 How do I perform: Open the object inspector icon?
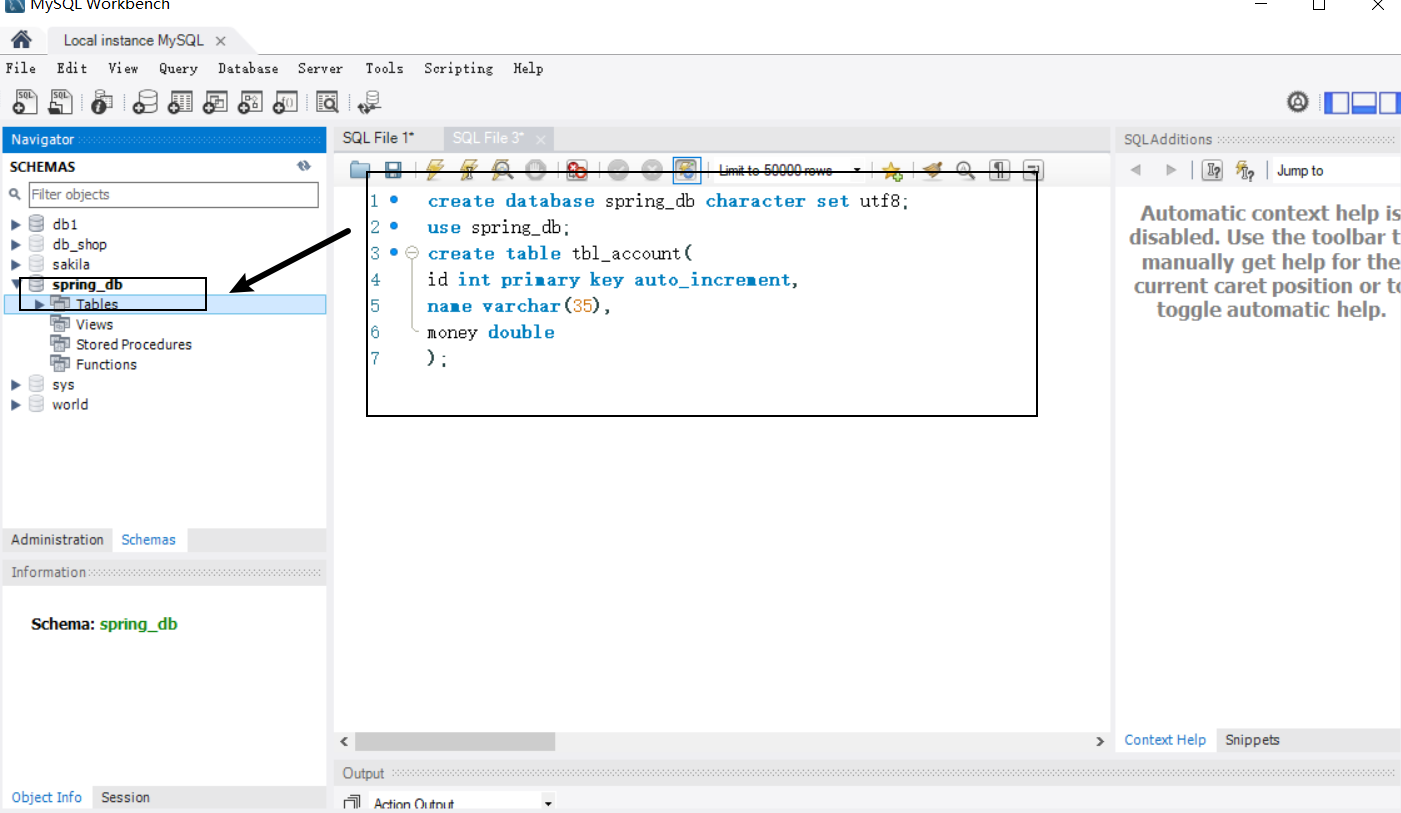click(101, 101)
